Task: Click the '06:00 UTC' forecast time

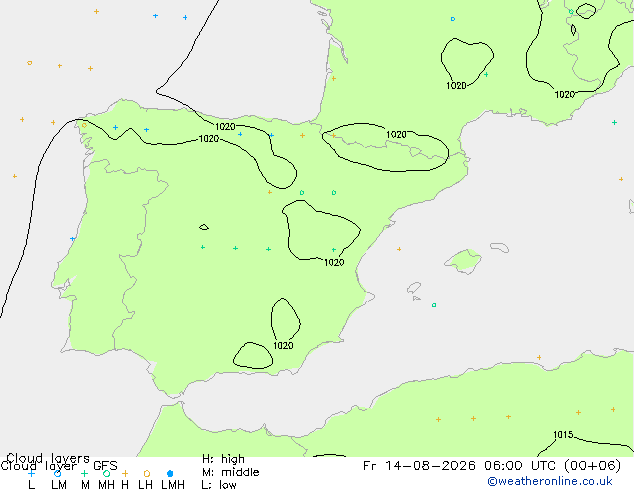Action: tap(522, 466)
